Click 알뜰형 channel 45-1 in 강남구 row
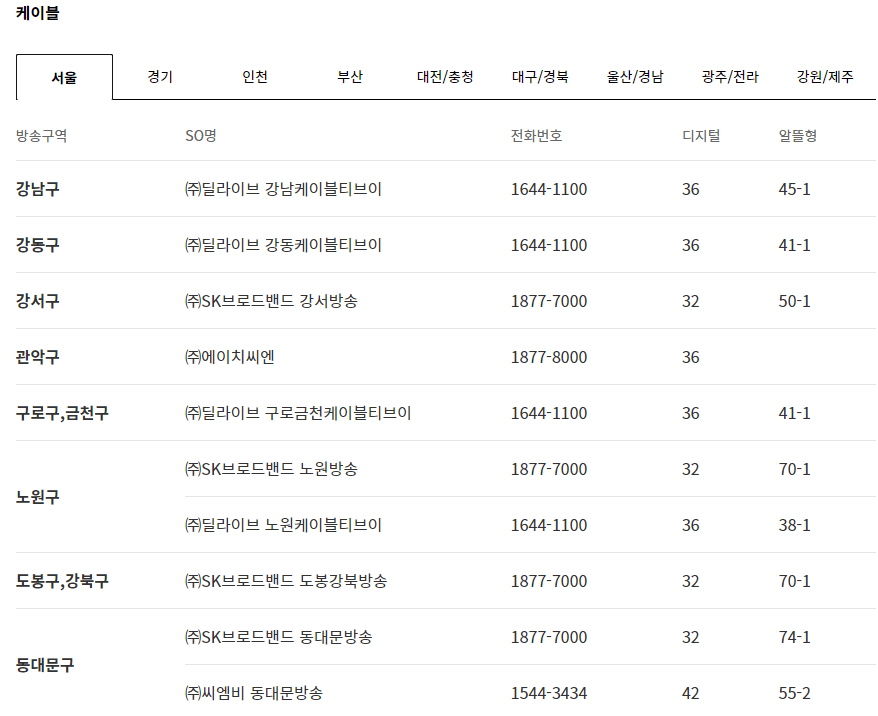Viewport: 878px width, 716px height. (794, 189)
